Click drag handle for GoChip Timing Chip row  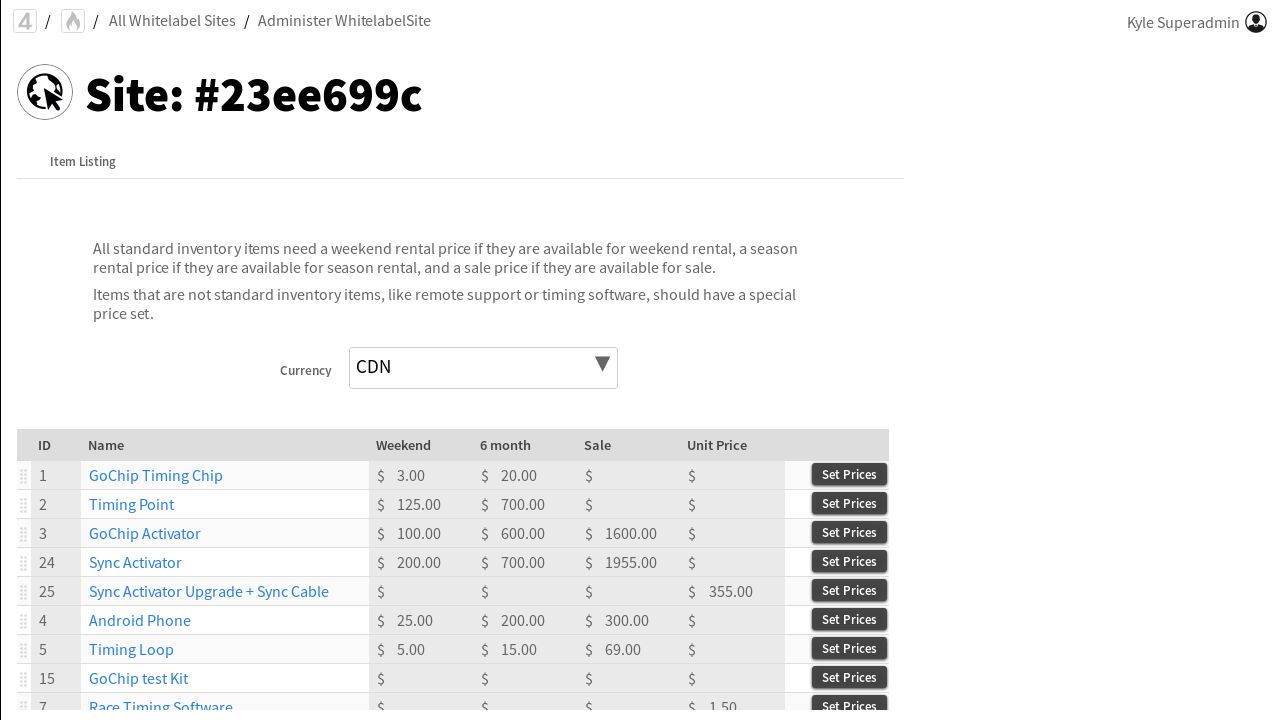[x=24, y=477]
